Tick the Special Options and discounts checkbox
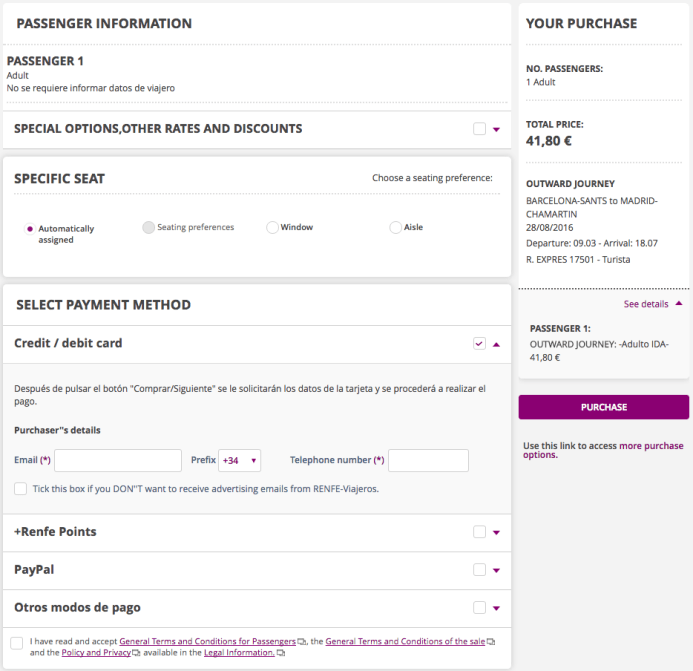Image resolution: width=693 pixels, height=671 pixels. (x=479, y=129)
